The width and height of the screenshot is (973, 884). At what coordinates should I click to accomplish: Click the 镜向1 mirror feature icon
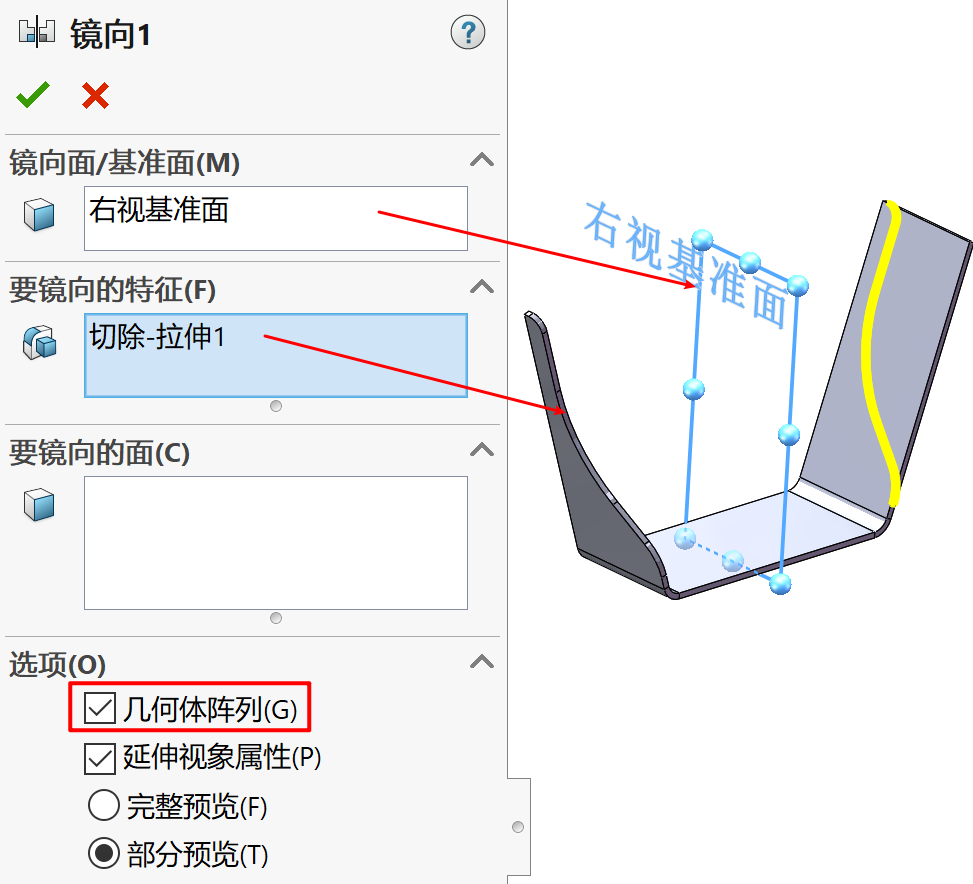[37, 32]
